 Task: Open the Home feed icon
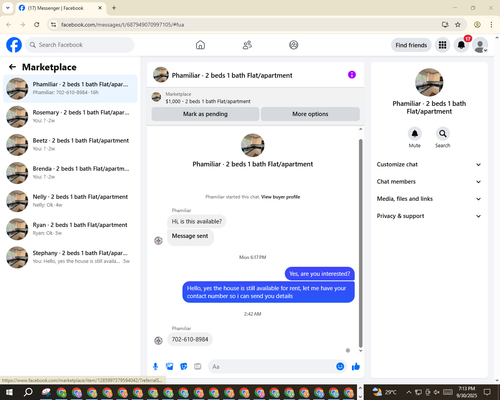(200, 45)
